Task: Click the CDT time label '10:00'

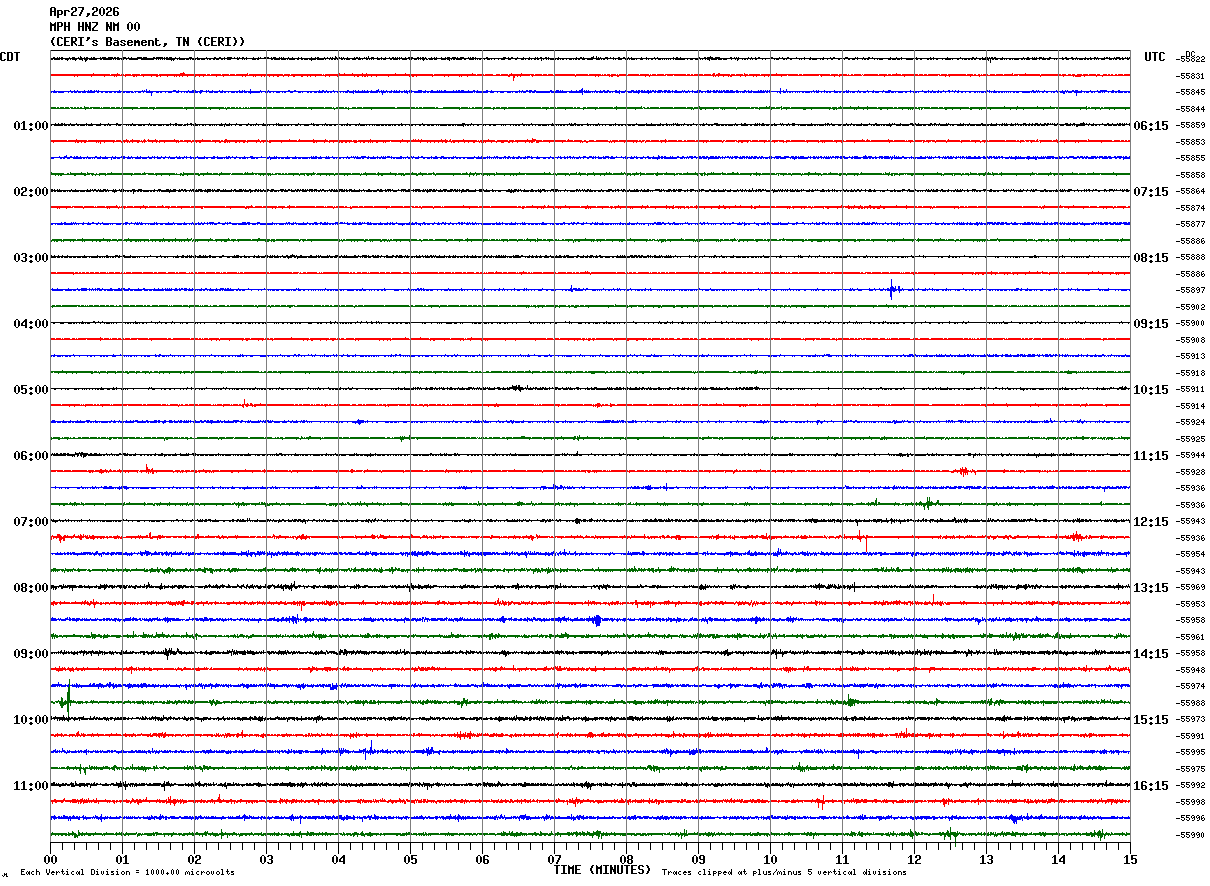Action: [x=31, y=720]
